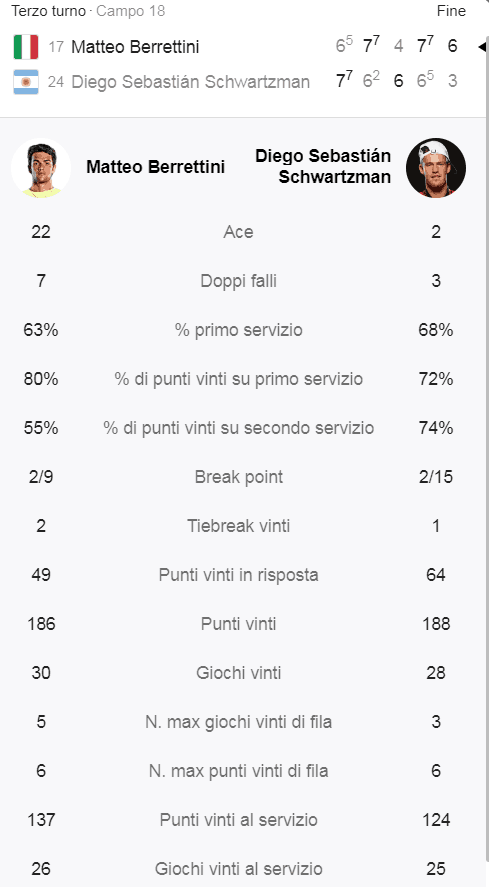
Task: Select the Punti vinti in risposta label
Action: (238, 575)
